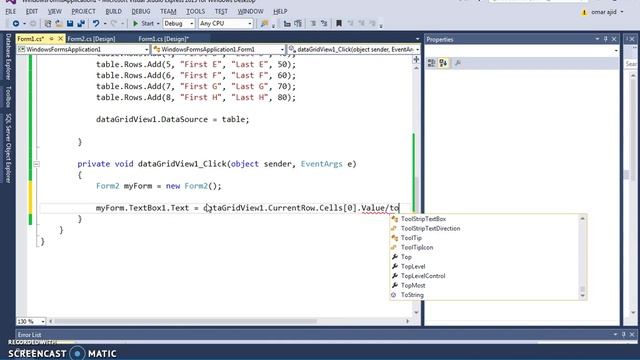Open the DEBUG menu

pyautogui.click(x=141, y=11)
